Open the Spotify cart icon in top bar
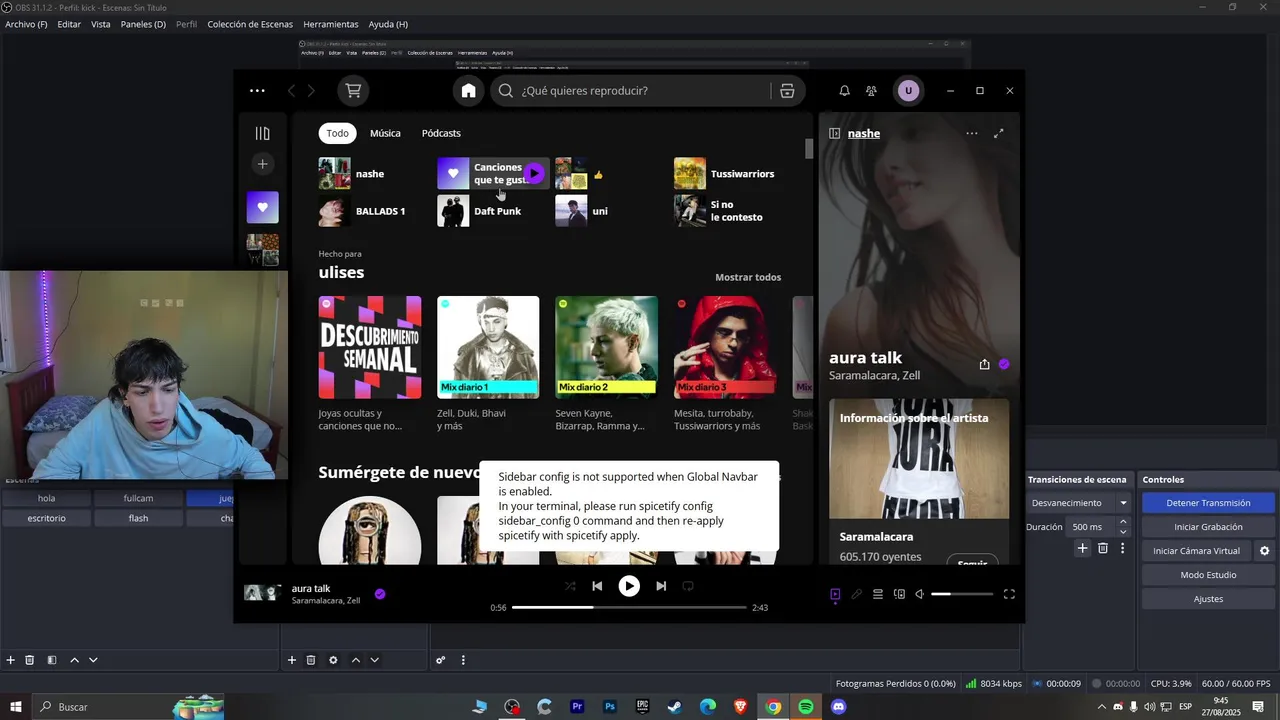 click(353, 91)
